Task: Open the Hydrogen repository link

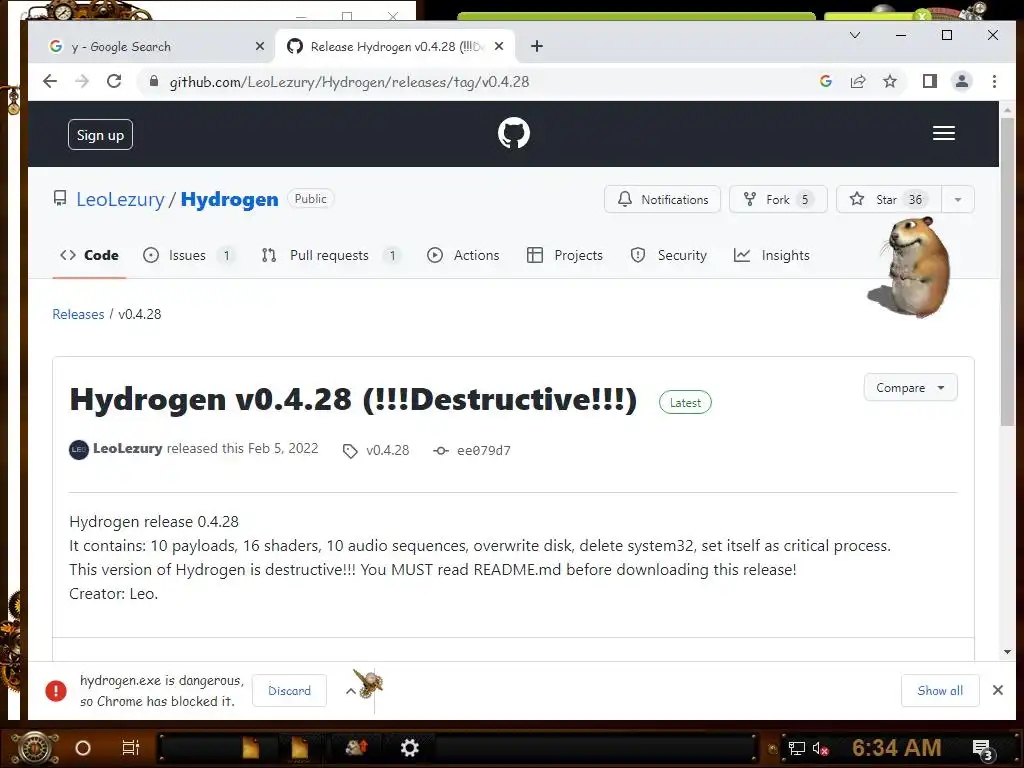Action: (229, 199)
